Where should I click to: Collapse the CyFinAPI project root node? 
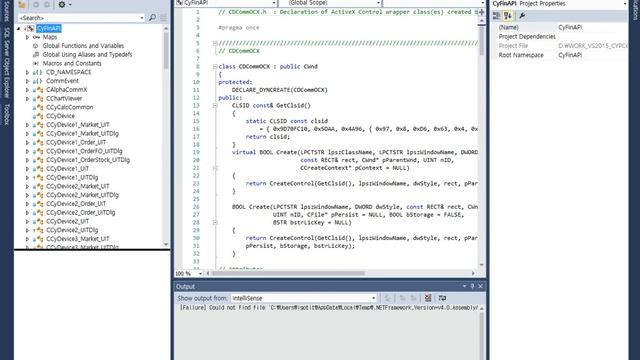pyautogui.click(x=18, y=28)
